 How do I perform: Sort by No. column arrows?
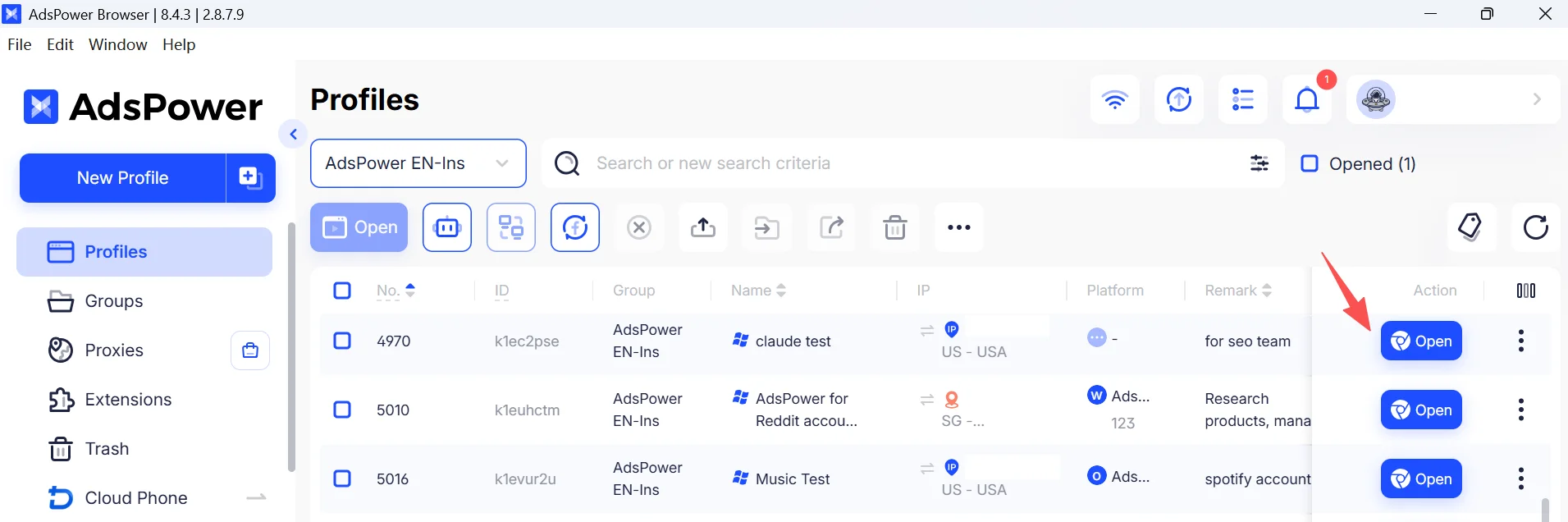410,290
